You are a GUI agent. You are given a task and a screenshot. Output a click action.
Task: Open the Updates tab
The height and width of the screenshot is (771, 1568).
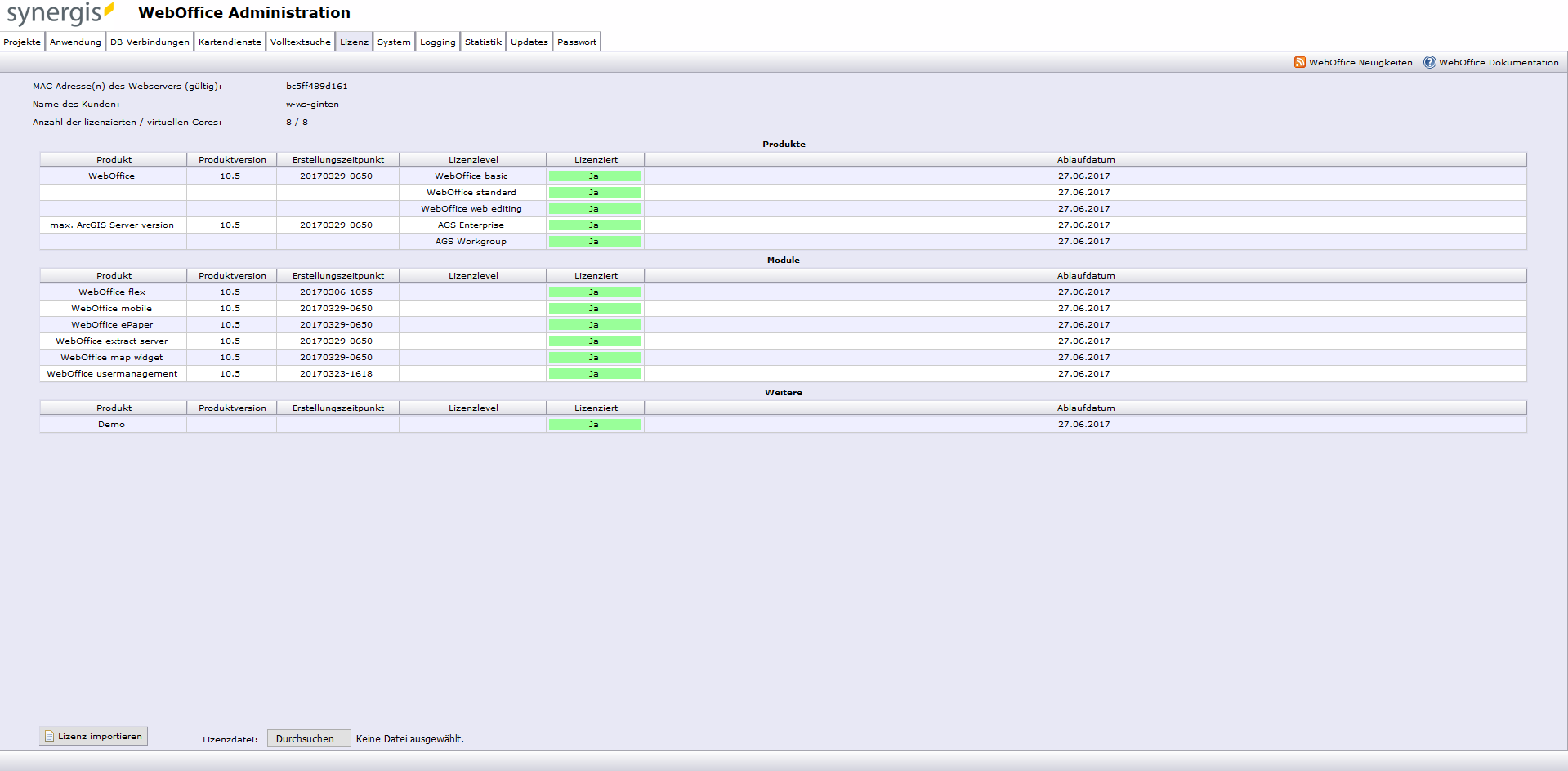(529, 42)
